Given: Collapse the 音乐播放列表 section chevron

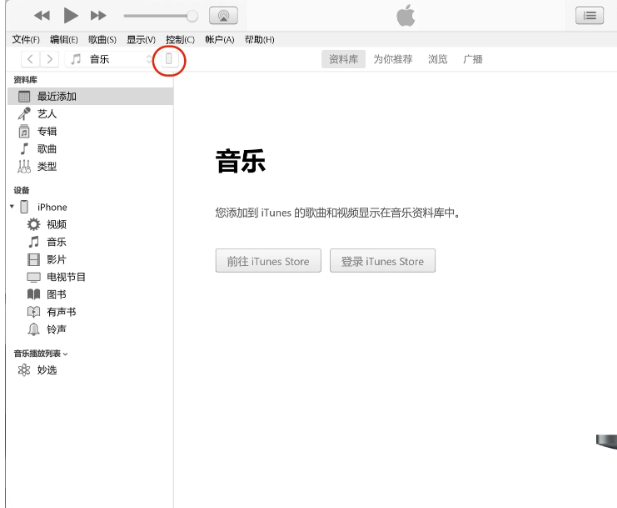Looking at the screenshot, I should coord(65,354).
